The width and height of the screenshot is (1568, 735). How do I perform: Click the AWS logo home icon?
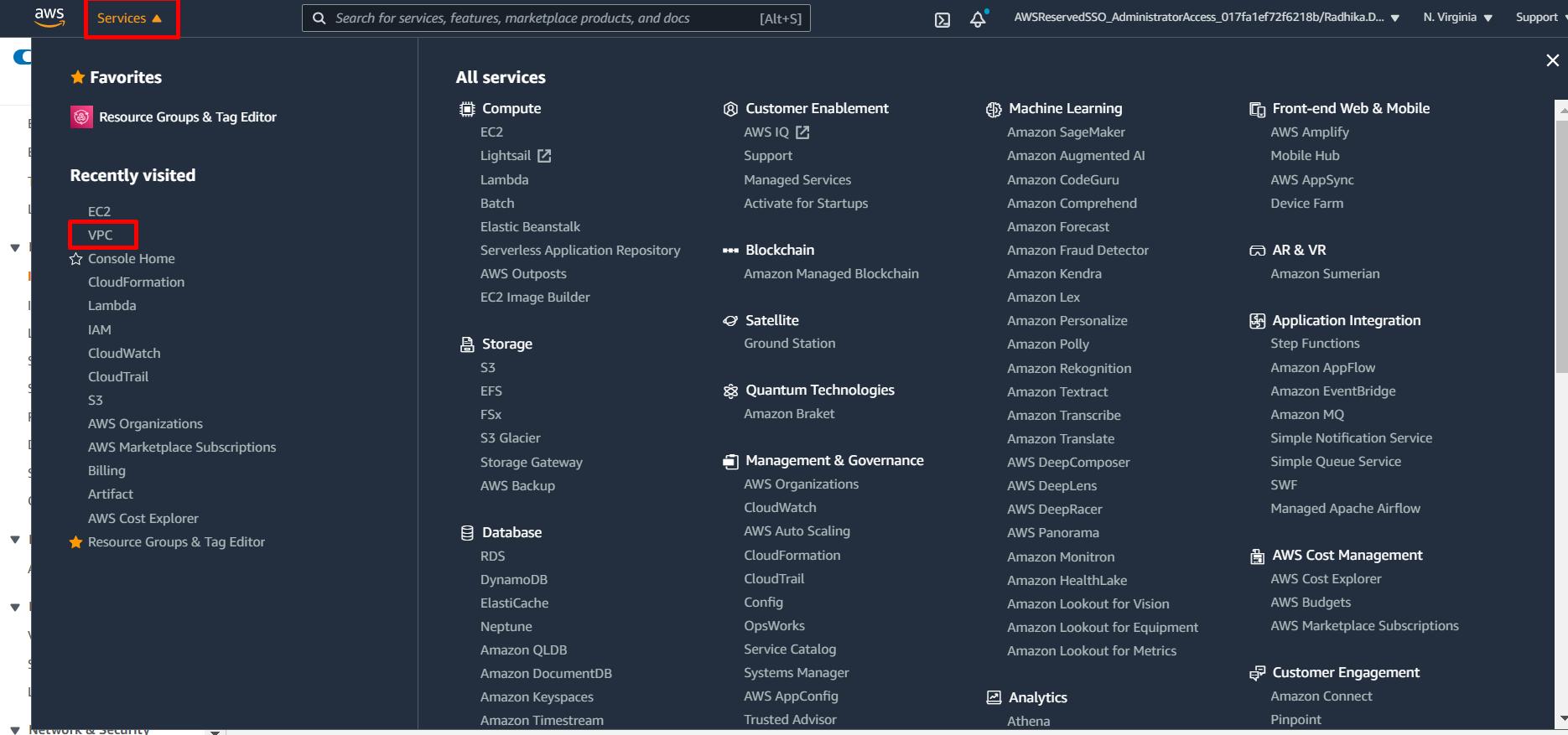coord(49,18)
